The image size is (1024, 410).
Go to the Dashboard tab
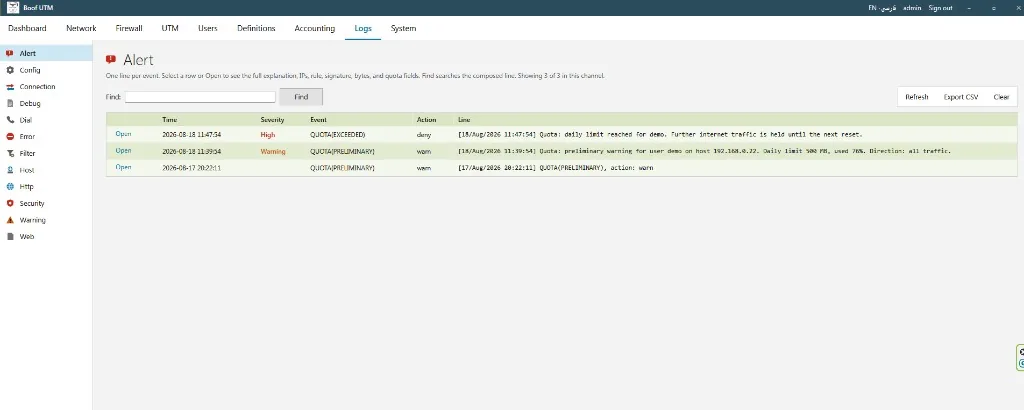pos(27,28)
